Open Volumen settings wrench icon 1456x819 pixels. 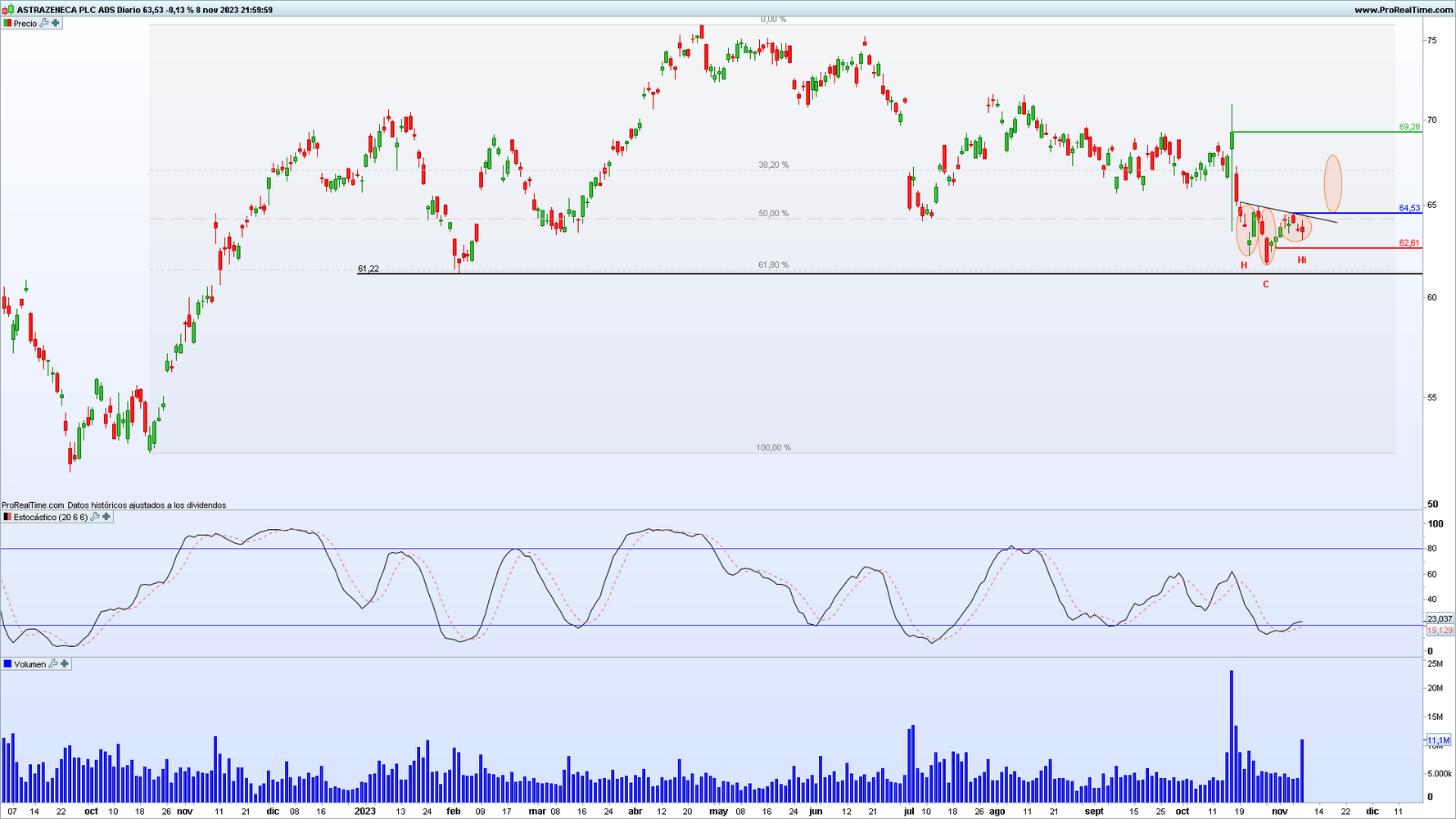[x=54, y=663]
